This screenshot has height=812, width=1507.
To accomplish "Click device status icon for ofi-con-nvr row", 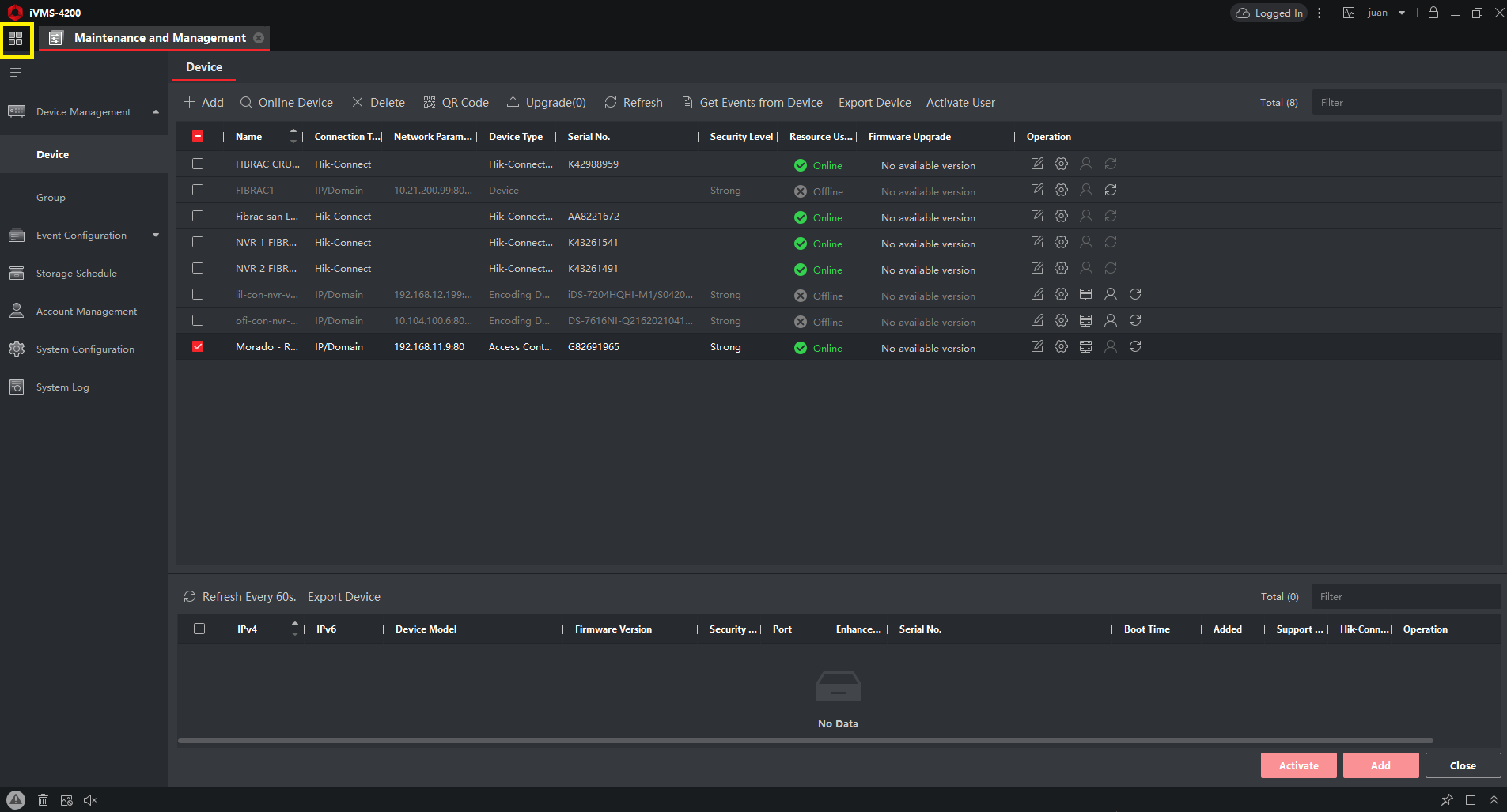I will [1086, 320].
